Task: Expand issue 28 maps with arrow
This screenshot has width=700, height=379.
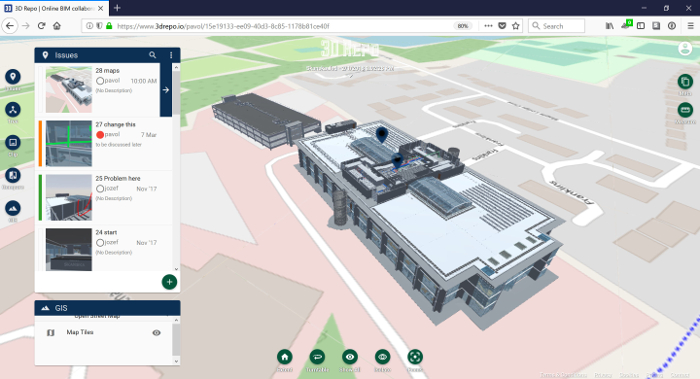Action: 166,90
